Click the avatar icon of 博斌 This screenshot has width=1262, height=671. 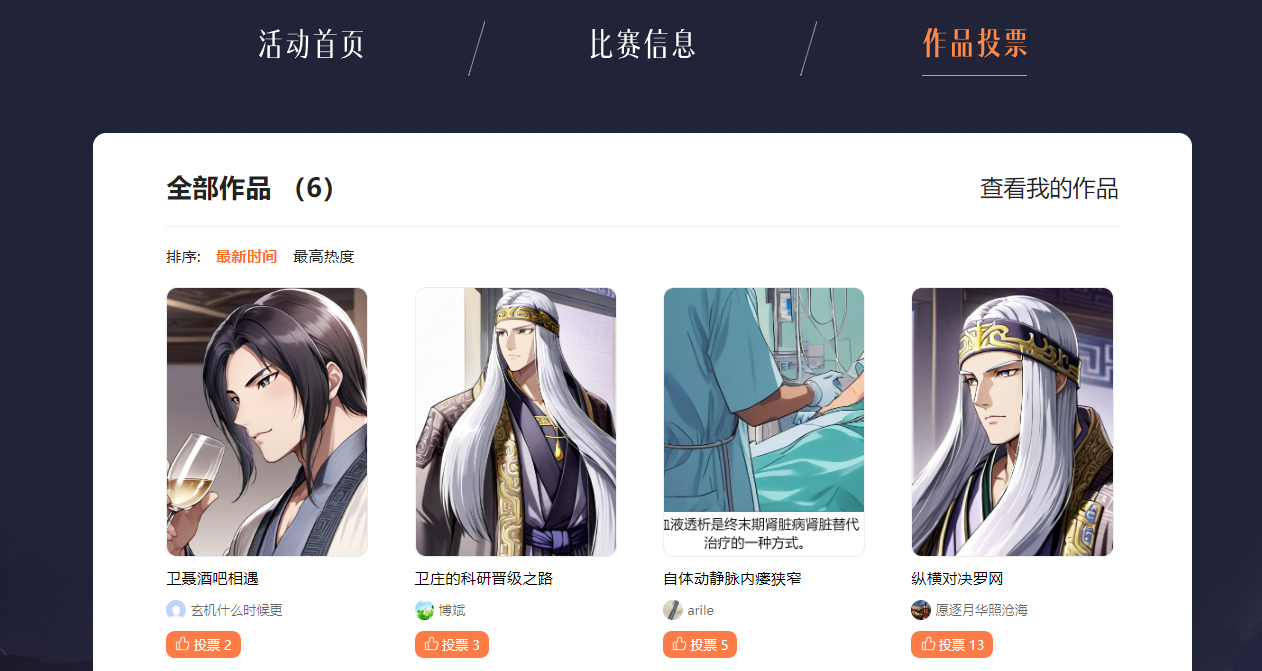click(425, 610)
